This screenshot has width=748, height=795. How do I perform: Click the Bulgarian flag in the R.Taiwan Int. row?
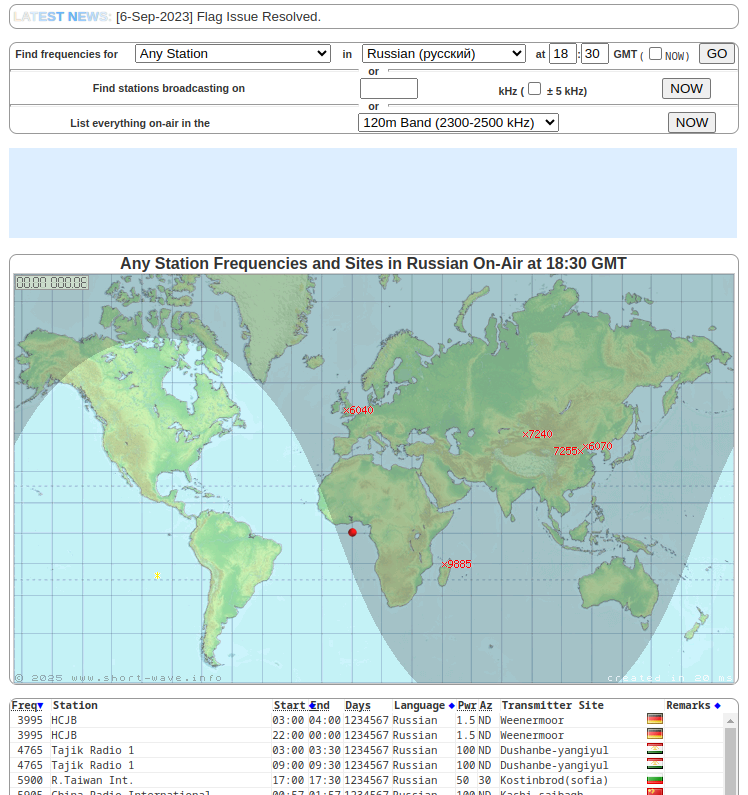point(655,779)
